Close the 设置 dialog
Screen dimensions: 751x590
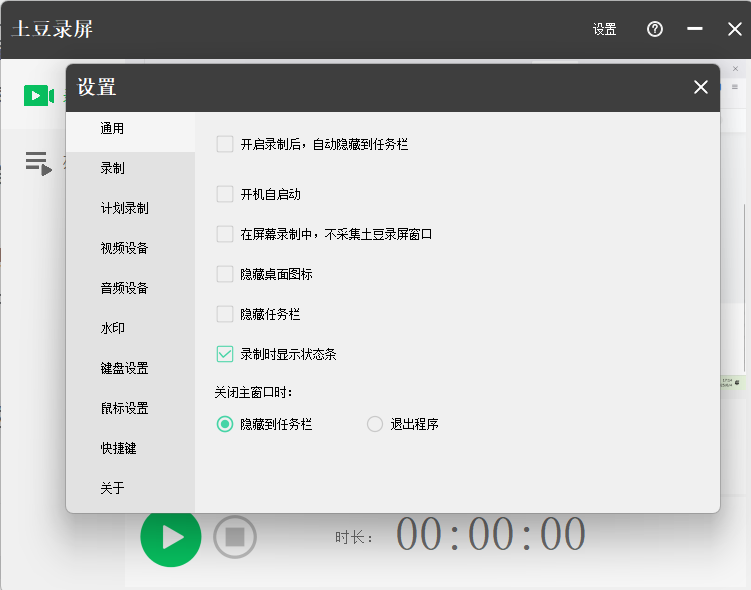(x=701, y=87)
